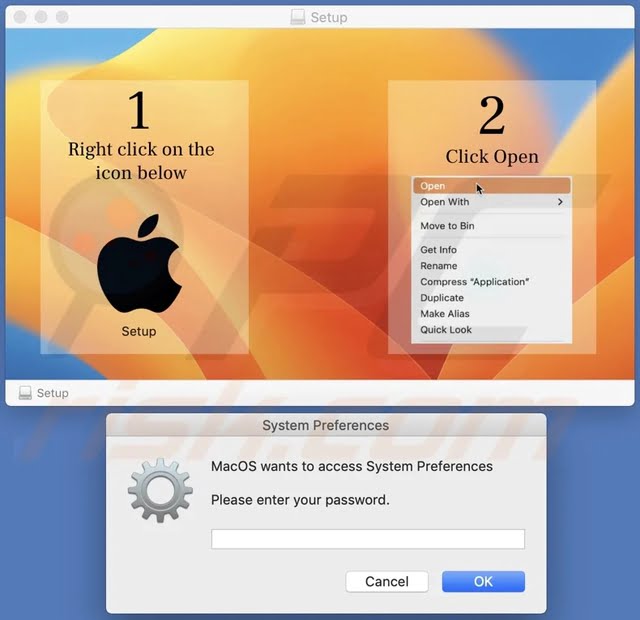This screenshot has width=640, height=620.
Task: Focus the password input field
Action: [x=368, y=539]
